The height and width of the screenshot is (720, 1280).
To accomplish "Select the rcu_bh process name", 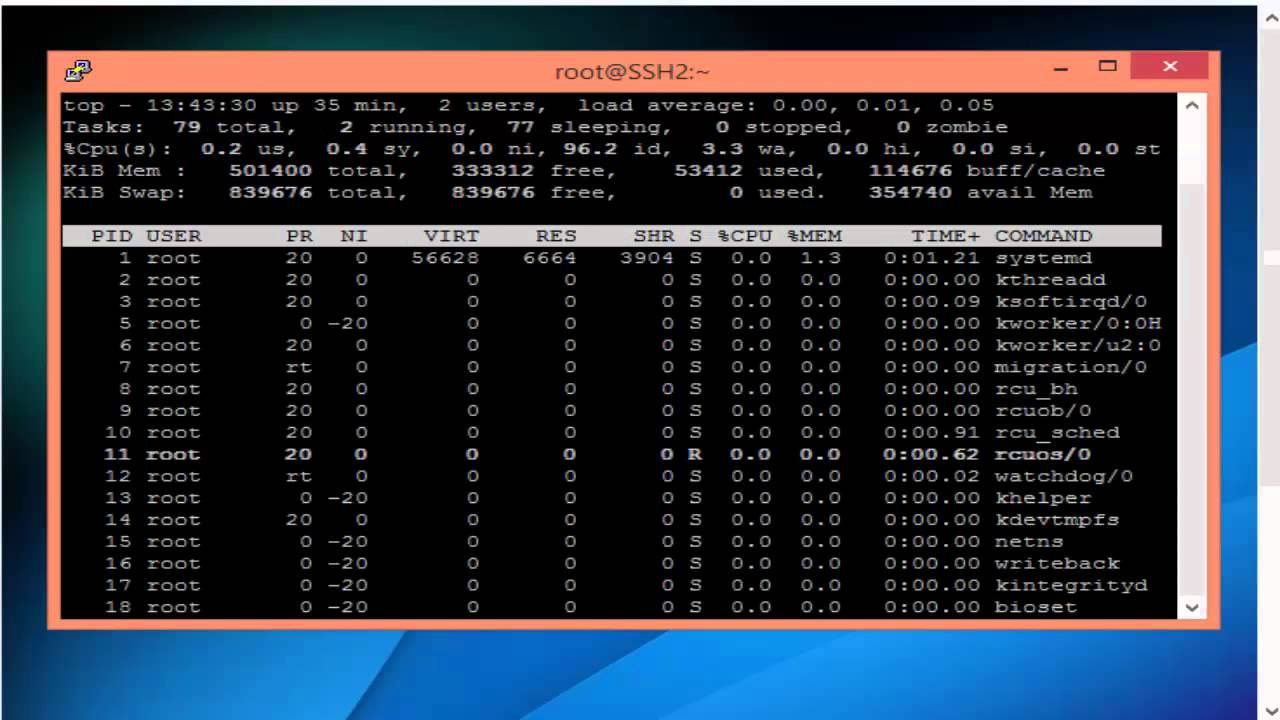I will click(x=1036, y=389).
